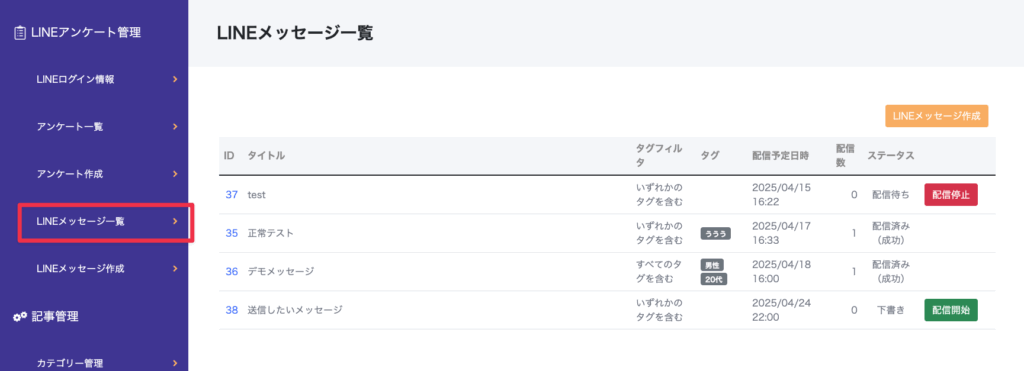Click the orange LINEメッセージ作成 button
This screenshot has width=1024, height=371.
tap(936, 116)
